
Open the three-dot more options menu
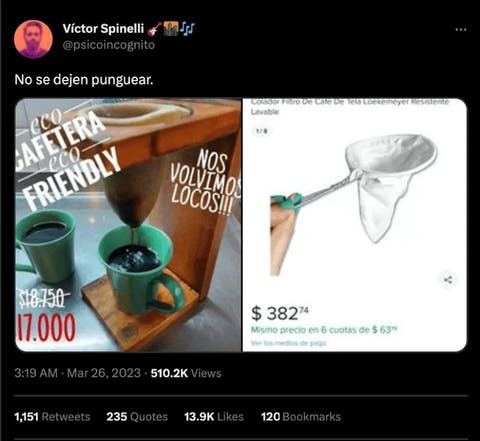461,29
